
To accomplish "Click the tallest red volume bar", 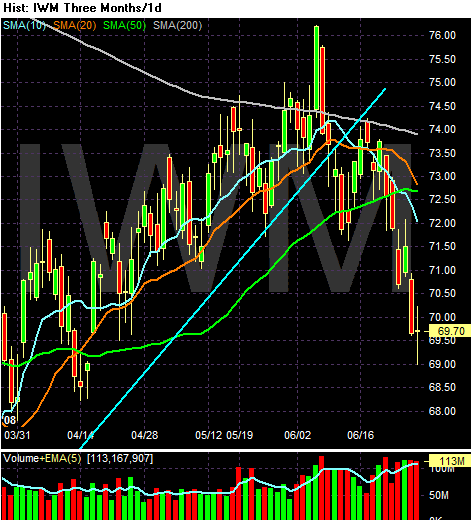I will pos(322,488).
